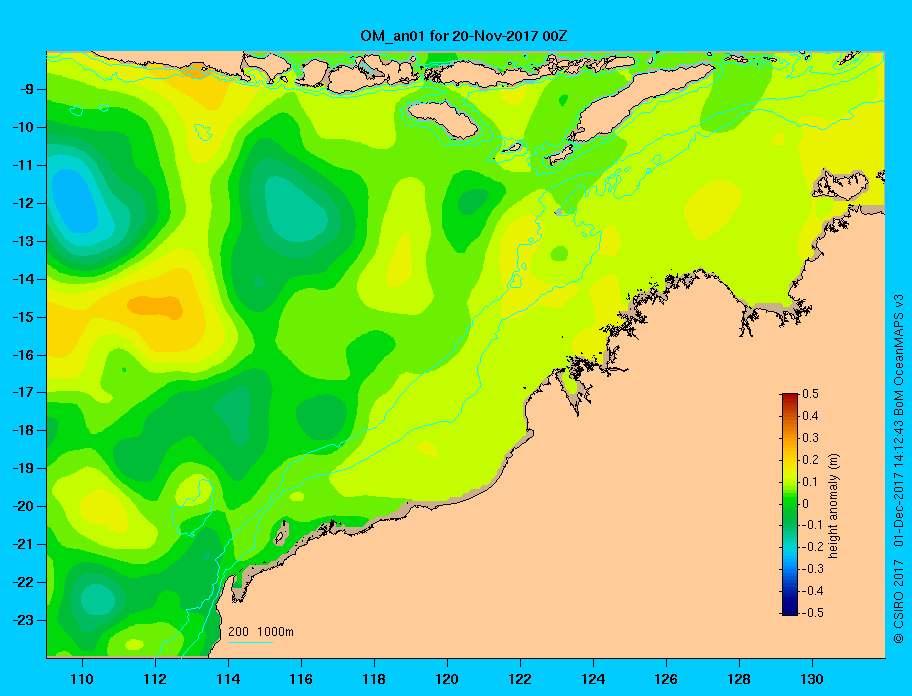The image size is (912, 696).
Task: Click the colorbar zero value "0"
Action: point(806,504)
